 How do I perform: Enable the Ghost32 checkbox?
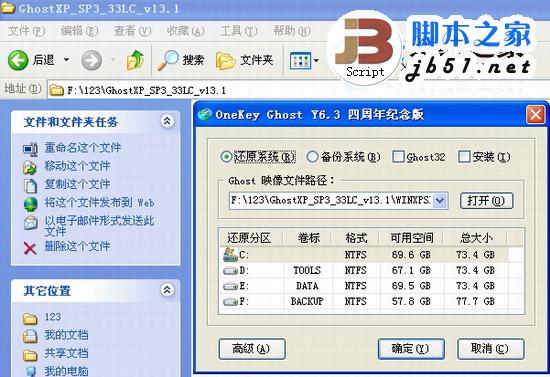coord(398,157)
